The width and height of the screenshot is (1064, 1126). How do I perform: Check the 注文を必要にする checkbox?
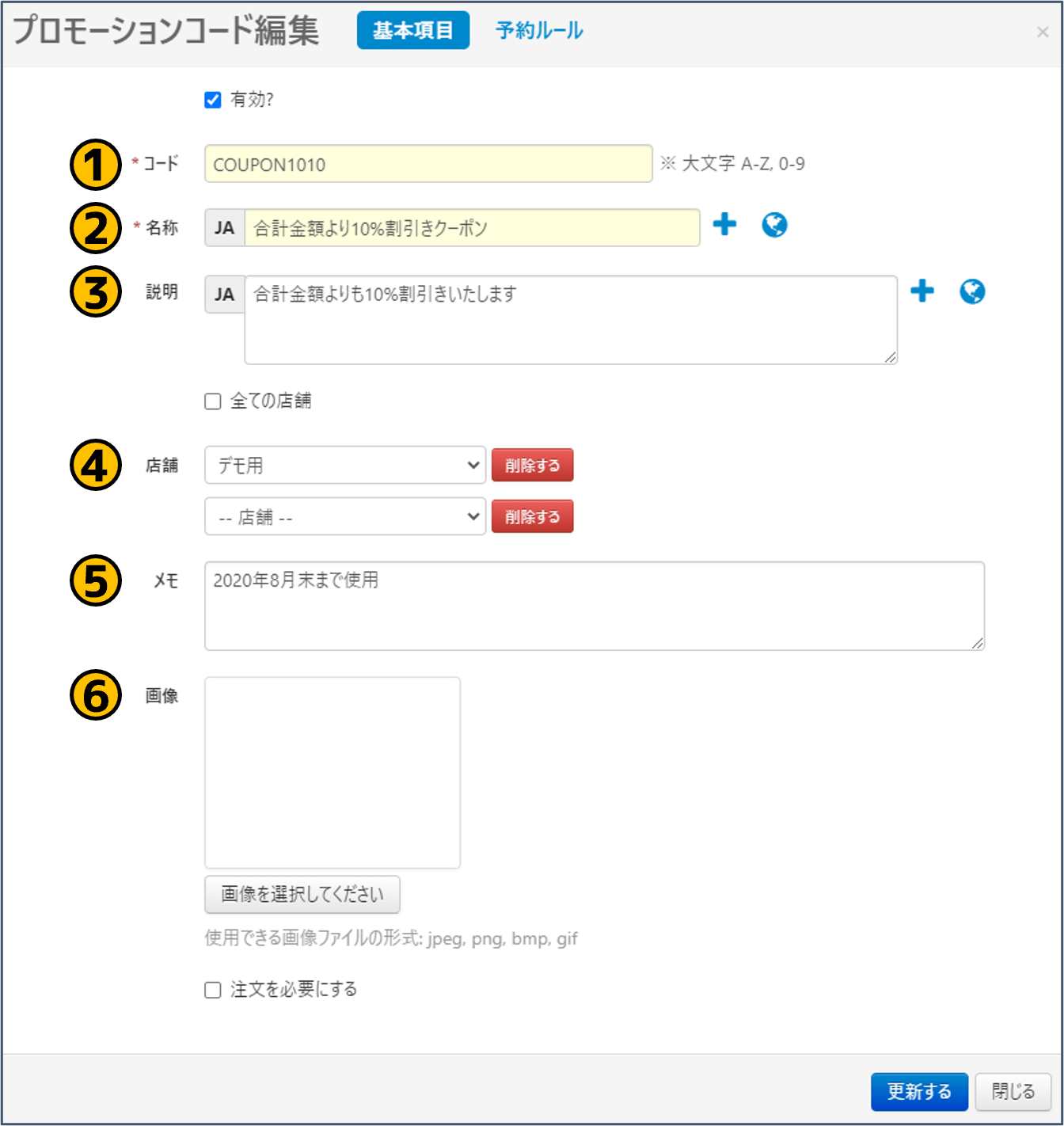pyautogui.click(x=213, y=990)
